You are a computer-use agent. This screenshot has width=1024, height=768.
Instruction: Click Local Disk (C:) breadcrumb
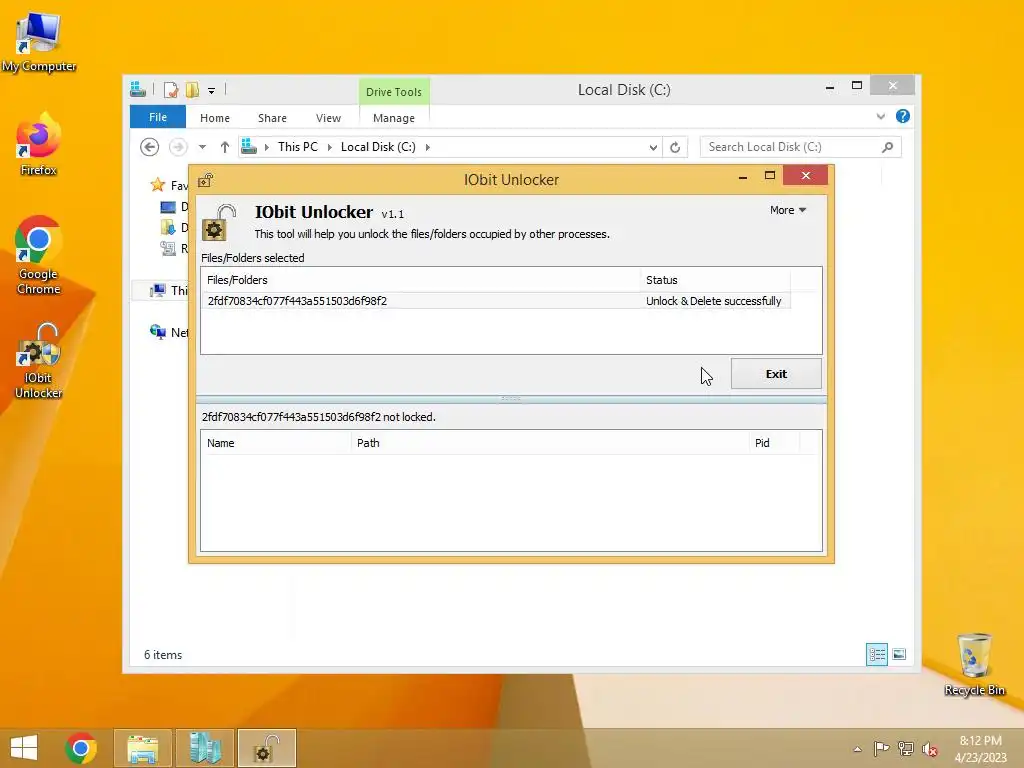(378, 147)
